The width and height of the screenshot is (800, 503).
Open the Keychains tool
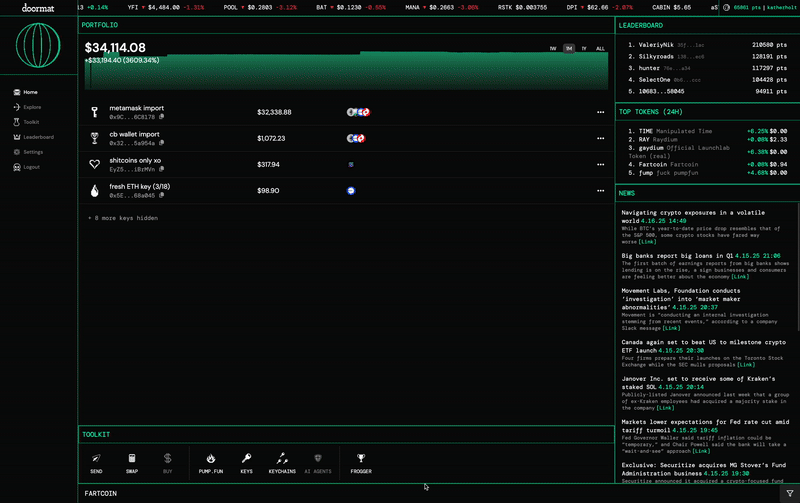(282, 463)
